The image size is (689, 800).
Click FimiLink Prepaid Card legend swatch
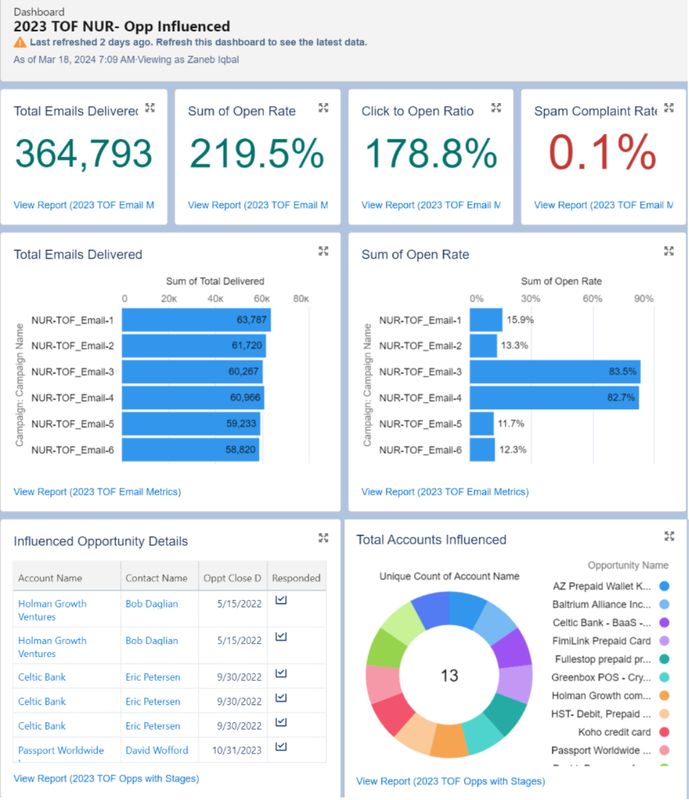click(x=664, y=641)
